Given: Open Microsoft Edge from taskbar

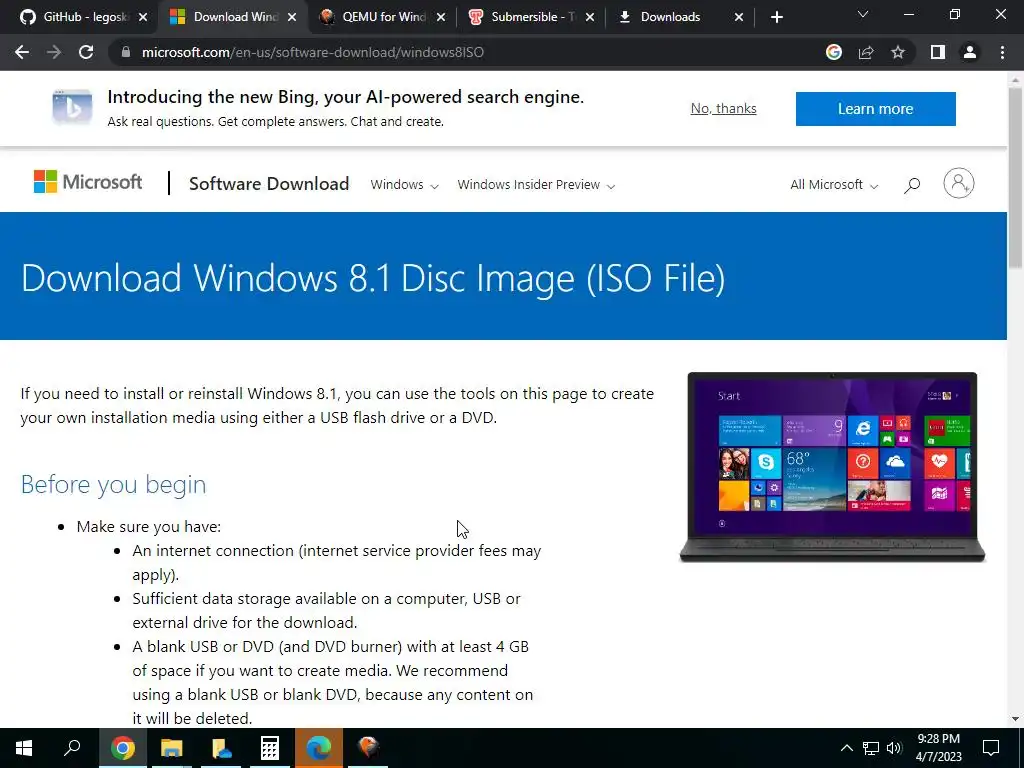Looking at the screenshot, I should tap(319, 748).
